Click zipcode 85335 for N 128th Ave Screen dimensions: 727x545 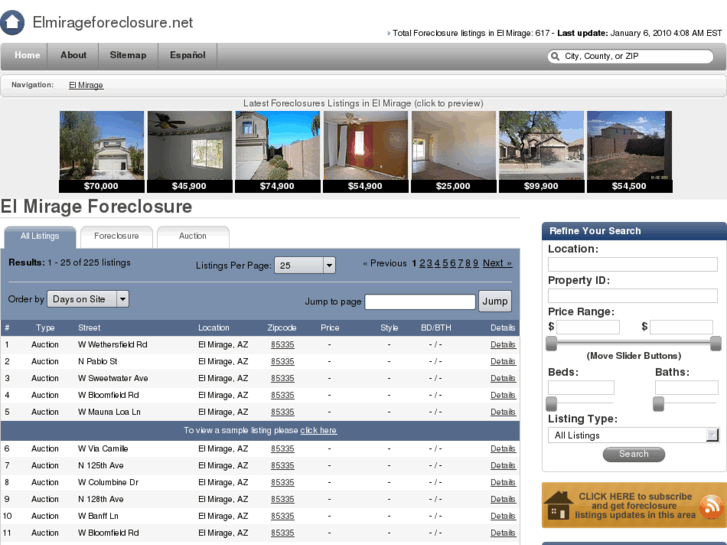tap(282, 499)
